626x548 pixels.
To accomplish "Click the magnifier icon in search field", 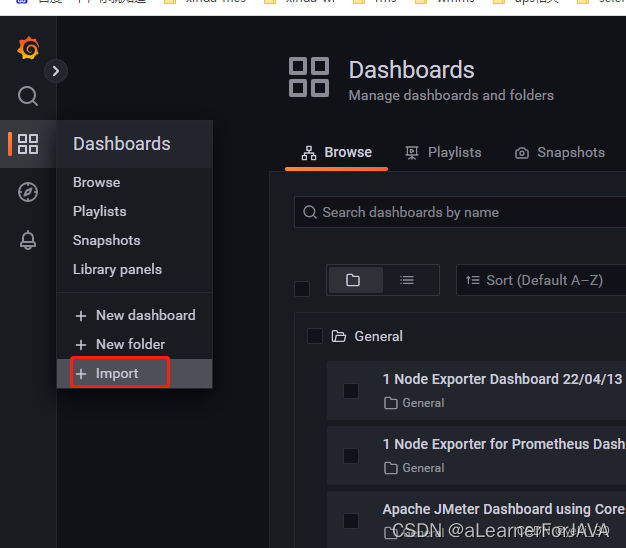I will (x=310, y=212).
